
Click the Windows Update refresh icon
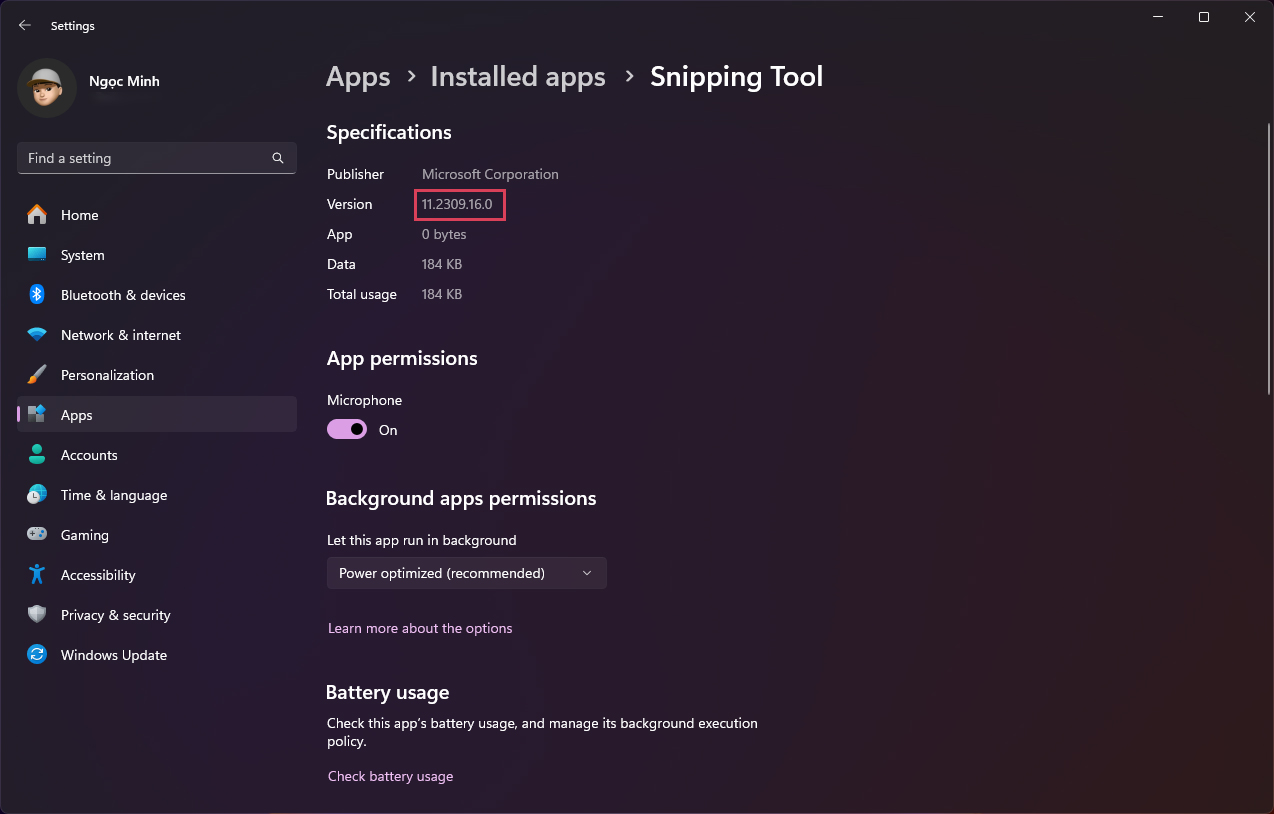point(37,655)
